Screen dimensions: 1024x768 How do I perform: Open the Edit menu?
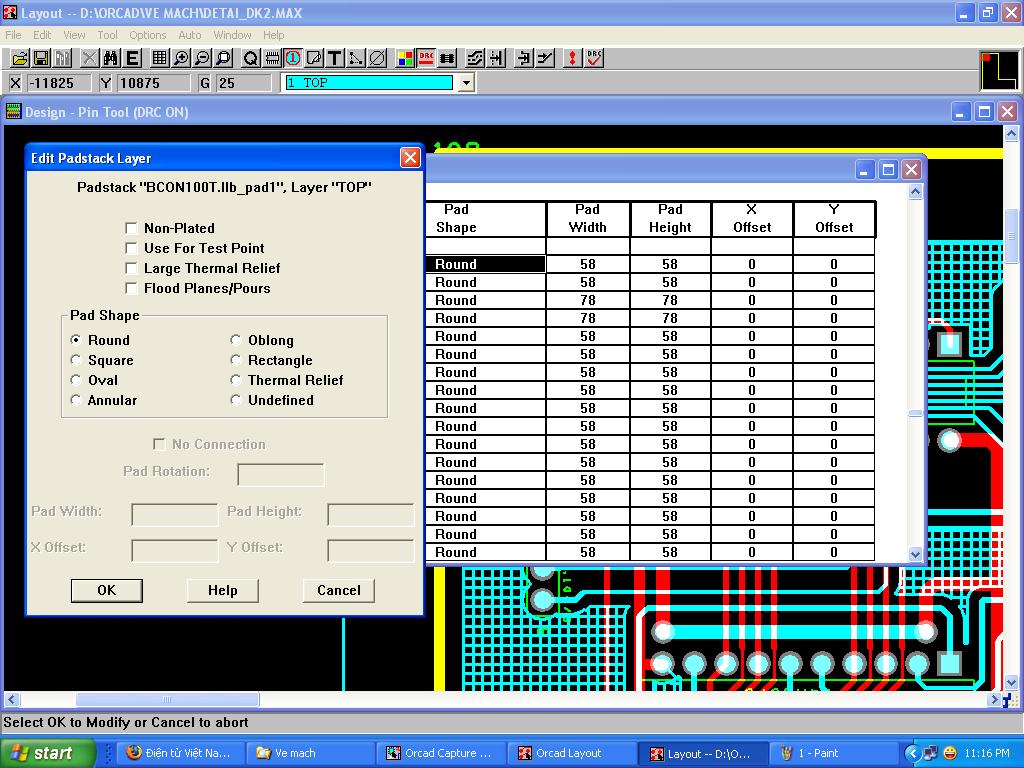pos(42,35)
